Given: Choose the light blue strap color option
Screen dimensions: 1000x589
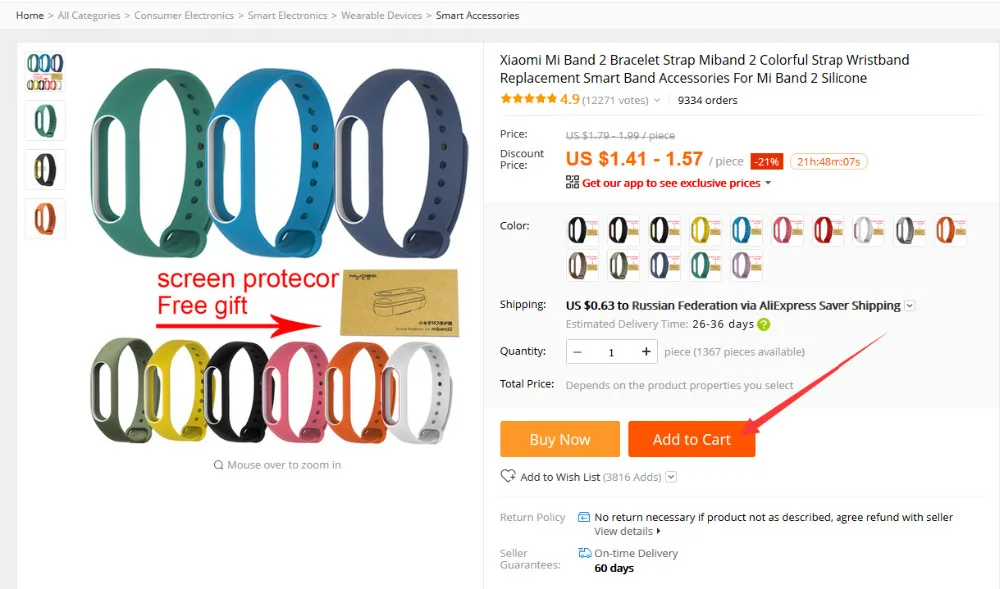Looking at the screenshot, I should pyautogui.click(x=746, y=230).
